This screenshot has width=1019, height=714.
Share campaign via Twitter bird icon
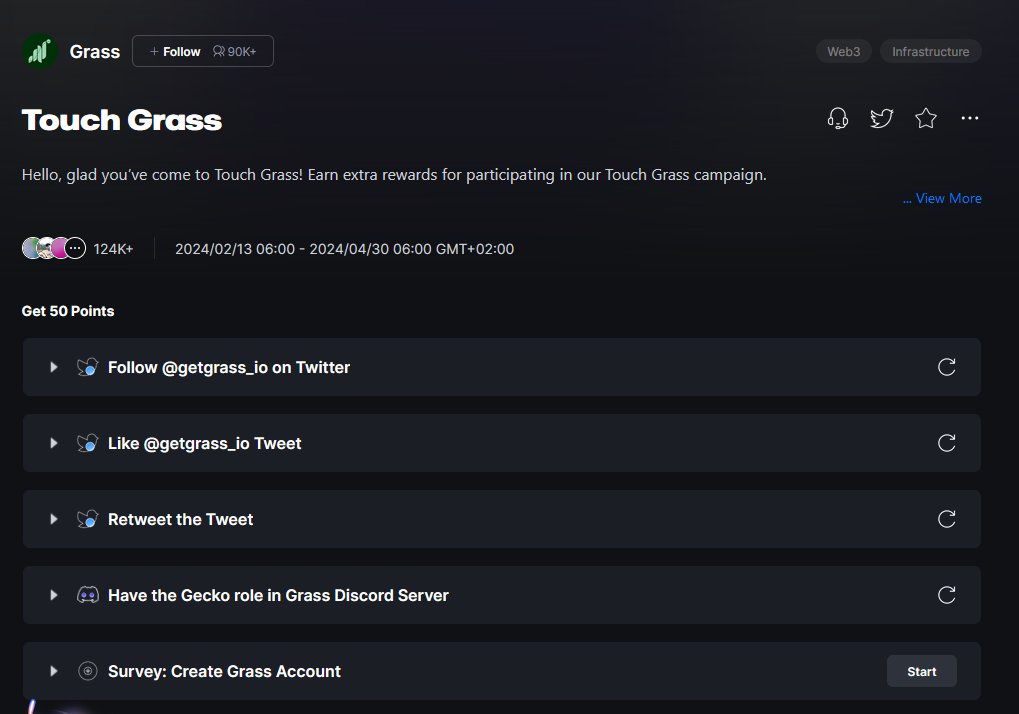pos(882,118)
